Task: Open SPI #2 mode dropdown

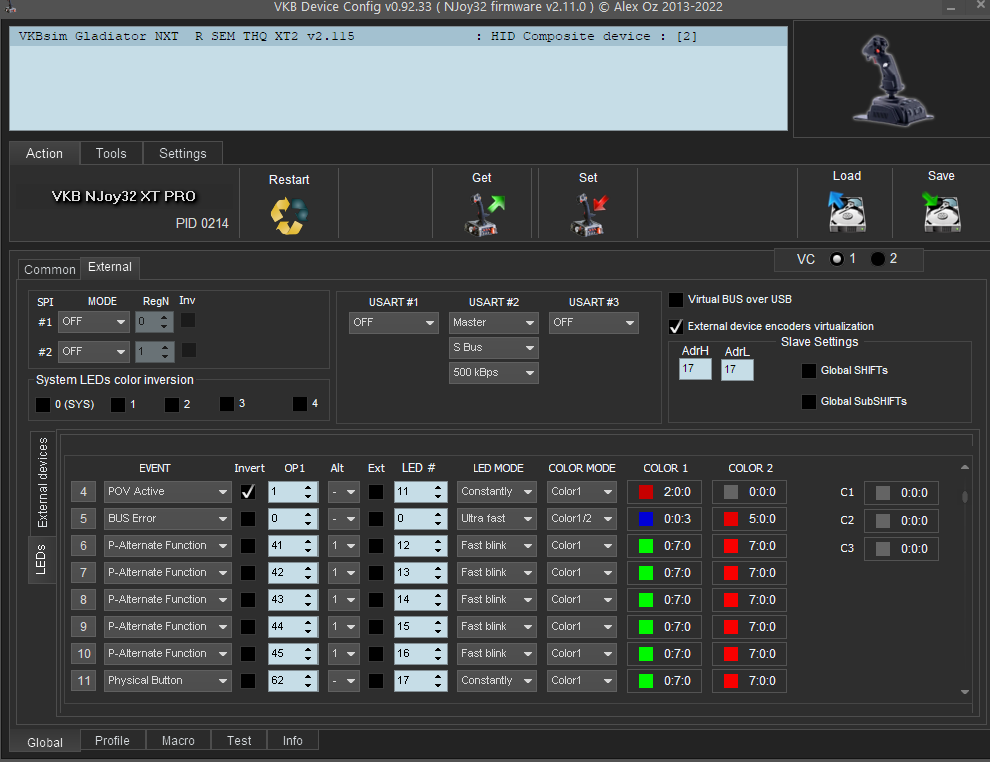Action: [93, 352]
